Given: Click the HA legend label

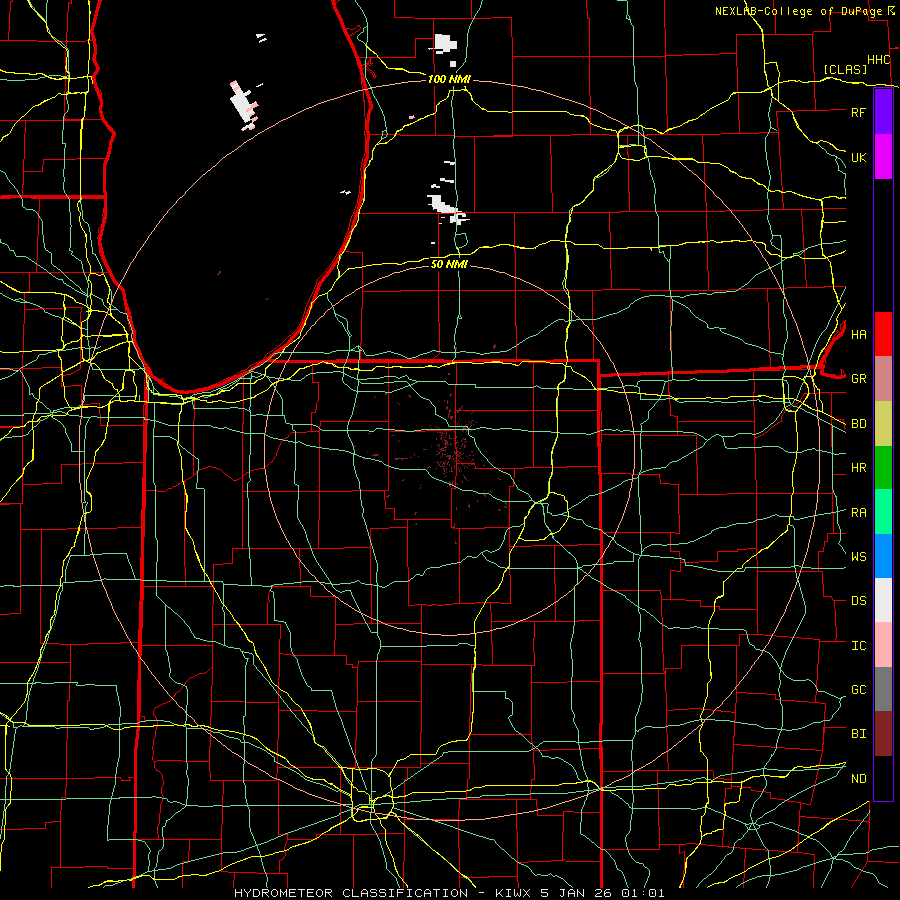Looking at the screenshot, I should pyautogui.click(x=858, y=334).
